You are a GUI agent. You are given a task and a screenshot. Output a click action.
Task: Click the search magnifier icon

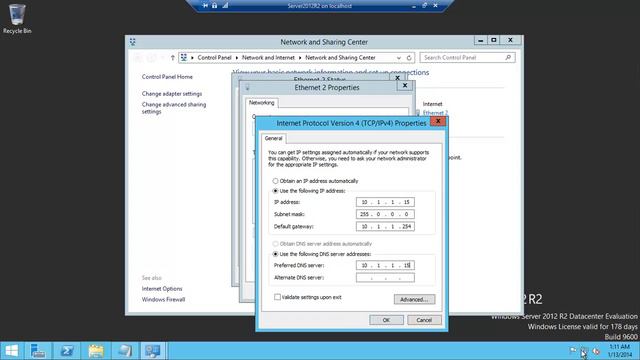pos(508,58)
